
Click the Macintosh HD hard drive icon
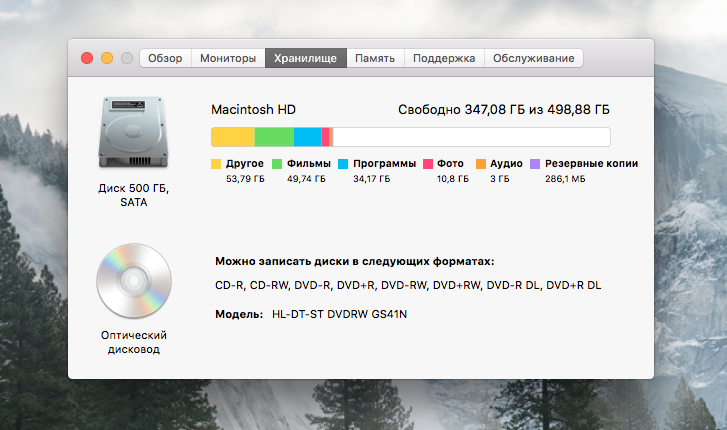pyautogui.click(x=134, y=132)
